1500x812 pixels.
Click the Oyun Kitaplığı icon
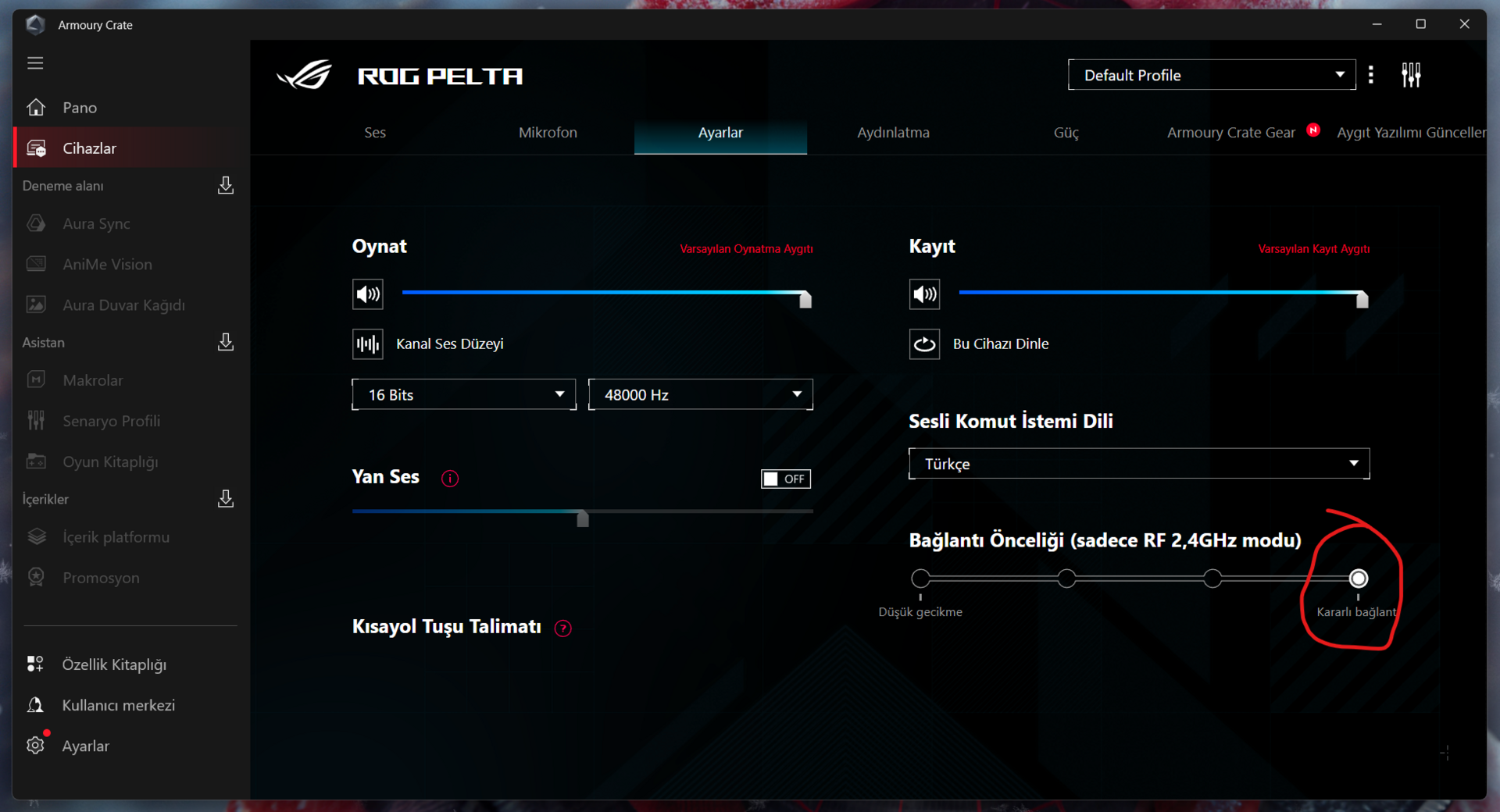36,461
